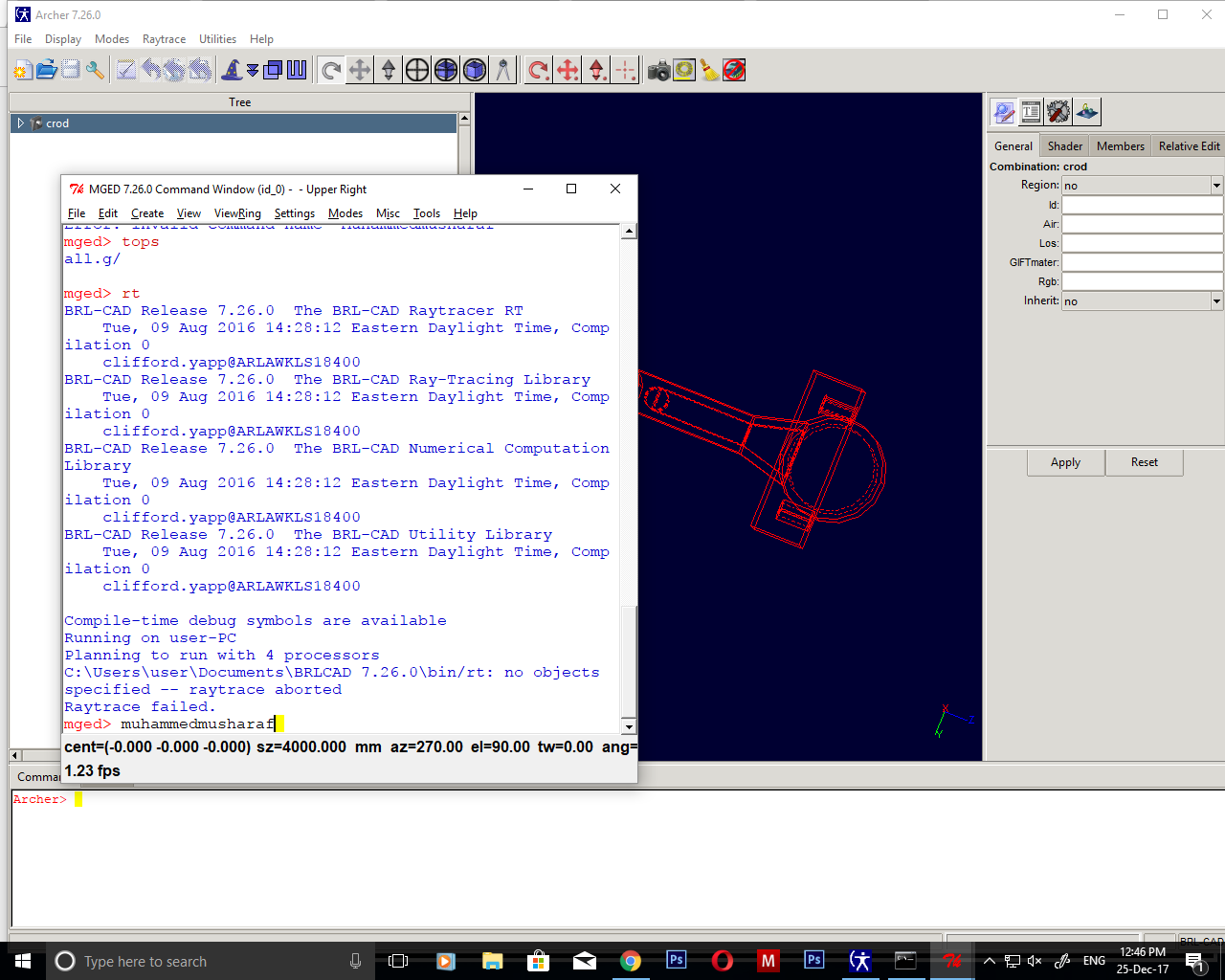Click MGED scrollbar up arrow

629,231
